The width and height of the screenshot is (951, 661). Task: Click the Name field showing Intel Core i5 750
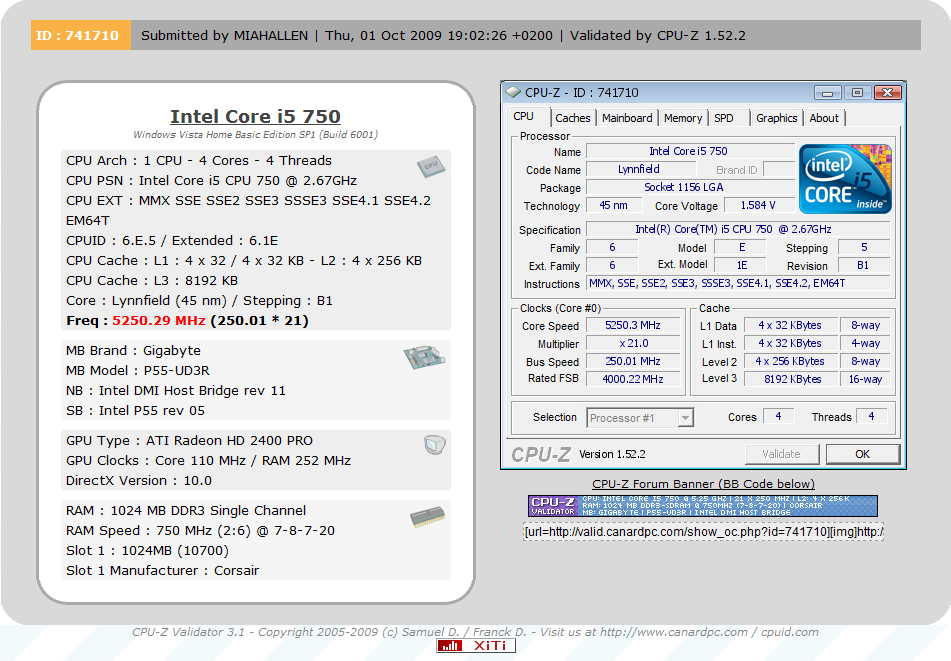click(x=690, y=151)
